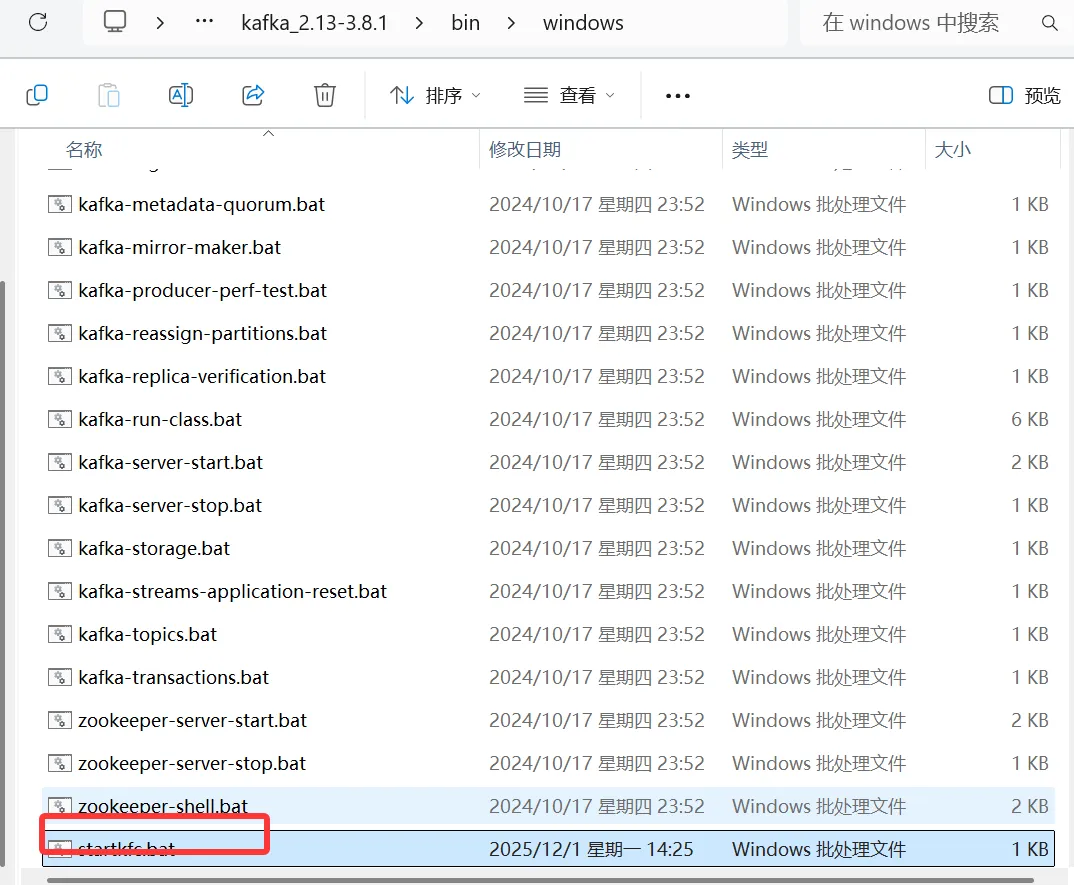This screenshot has height=885, width=1074.
Task: Click the vertical scrollbar on the left edge
Action: pyautogui.click(x=2, y=574)
